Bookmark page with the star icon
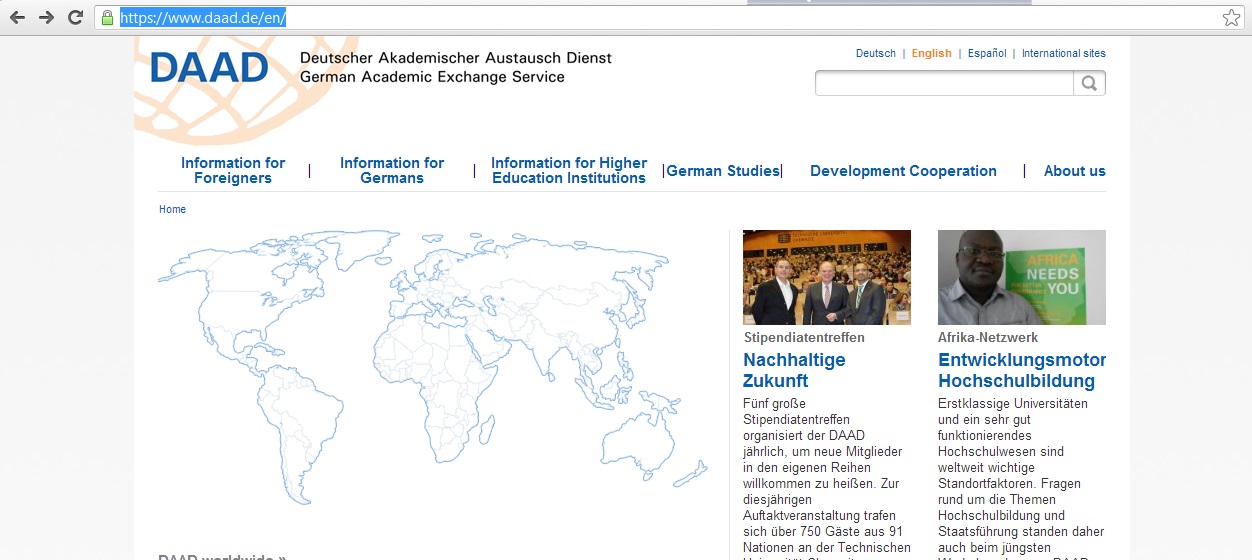The height and width of the screenshot is (560, 1252). [x=1231, y=17]
